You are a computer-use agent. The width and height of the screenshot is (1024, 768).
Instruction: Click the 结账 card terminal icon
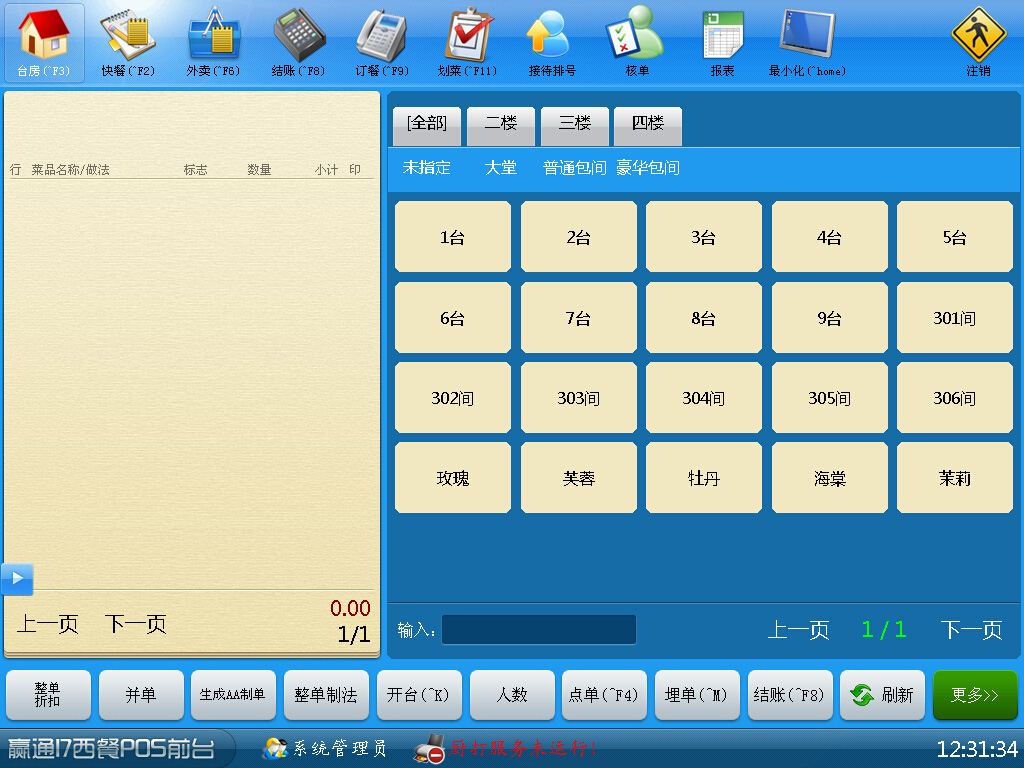[298, 36]
